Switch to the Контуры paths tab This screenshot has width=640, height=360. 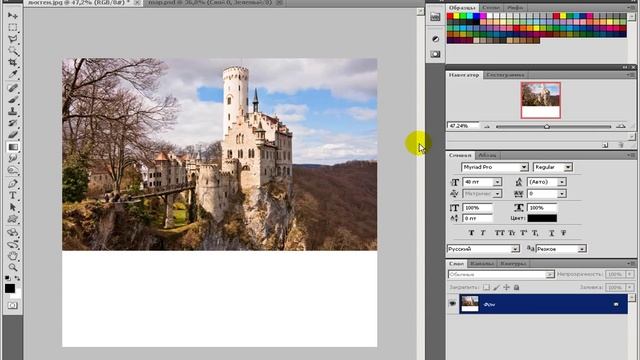tap(513, 264)
